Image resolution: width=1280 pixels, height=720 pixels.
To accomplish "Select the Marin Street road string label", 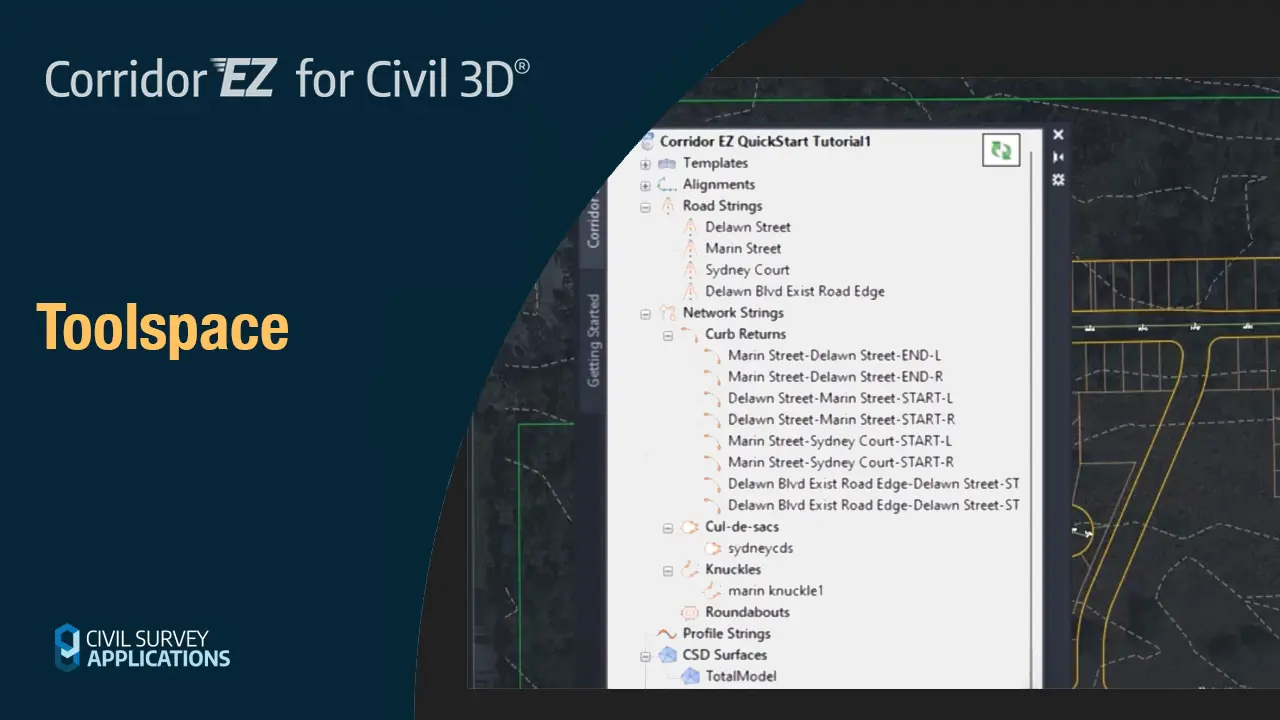I will click(743, 249).
